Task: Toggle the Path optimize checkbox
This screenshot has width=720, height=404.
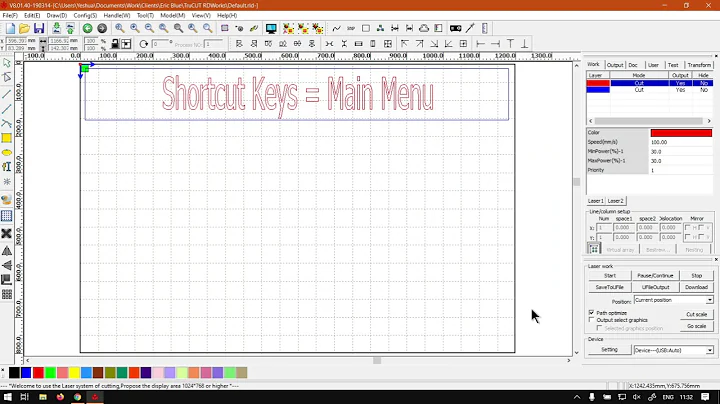Action: tap(591, 313)
